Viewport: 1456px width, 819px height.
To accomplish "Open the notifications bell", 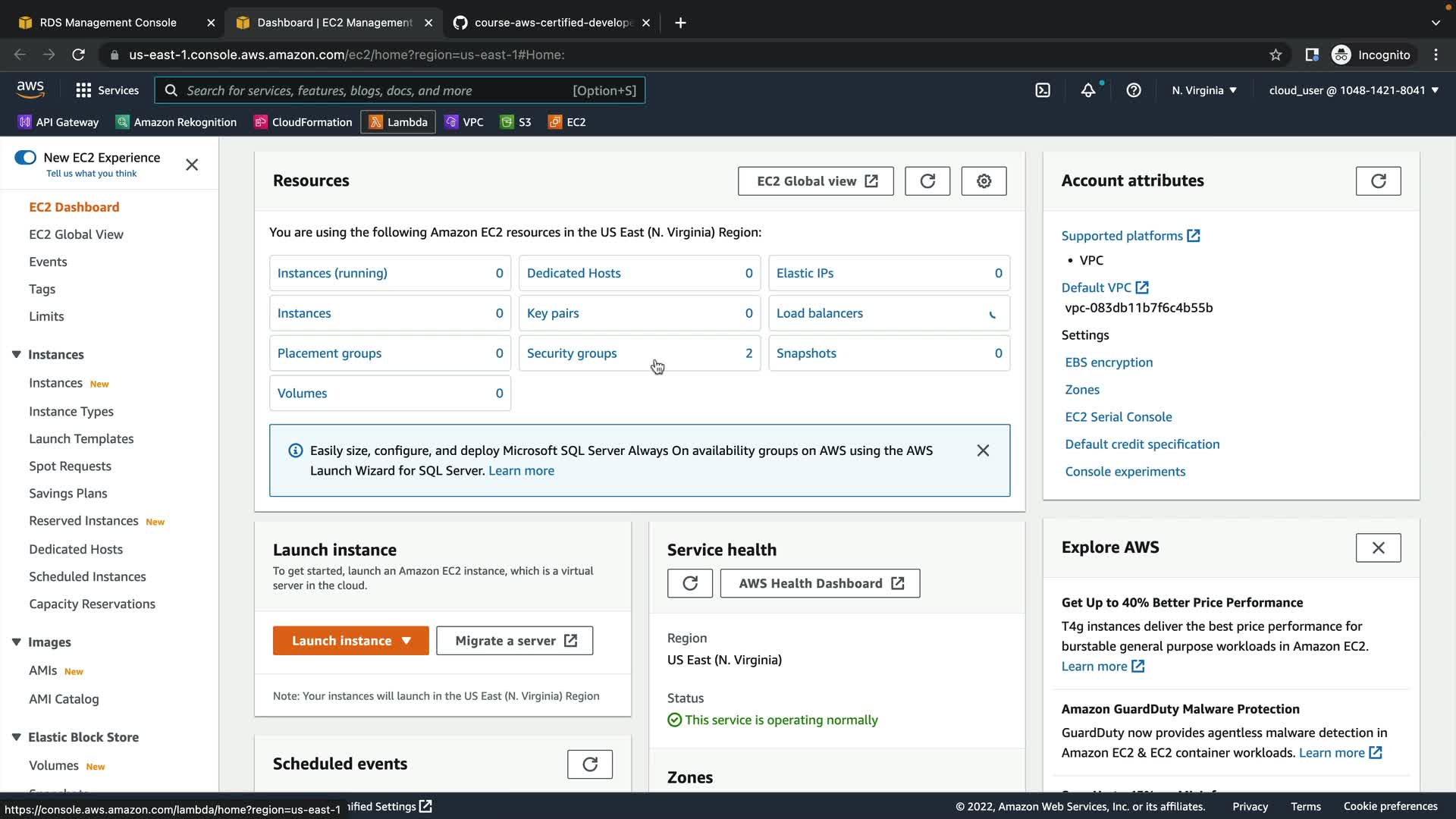I will [x=1088, y=90].
